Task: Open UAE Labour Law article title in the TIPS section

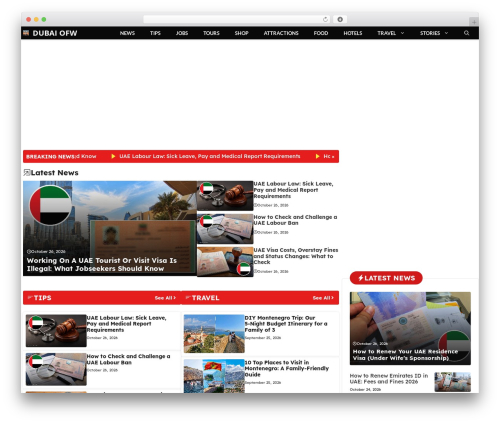Action: pyautogui.click(x=126, y=324)
